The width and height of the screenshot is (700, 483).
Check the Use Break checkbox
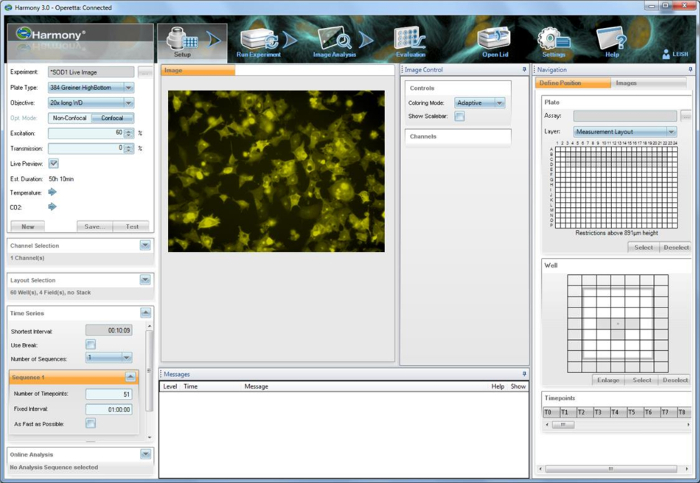click(90, 344)
